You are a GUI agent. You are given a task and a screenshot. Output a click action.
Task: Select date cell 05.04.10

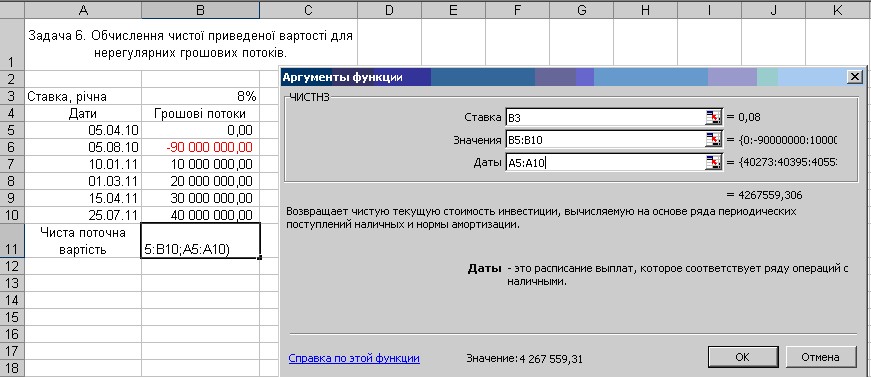pyautogui.click(x=83, y=130)
